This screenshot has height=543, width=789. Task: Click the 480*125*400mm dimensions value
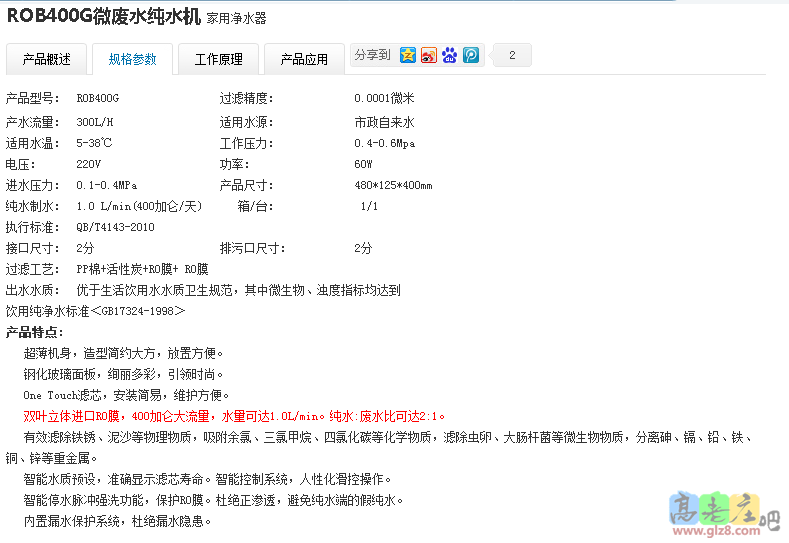(x=393, y=185)
